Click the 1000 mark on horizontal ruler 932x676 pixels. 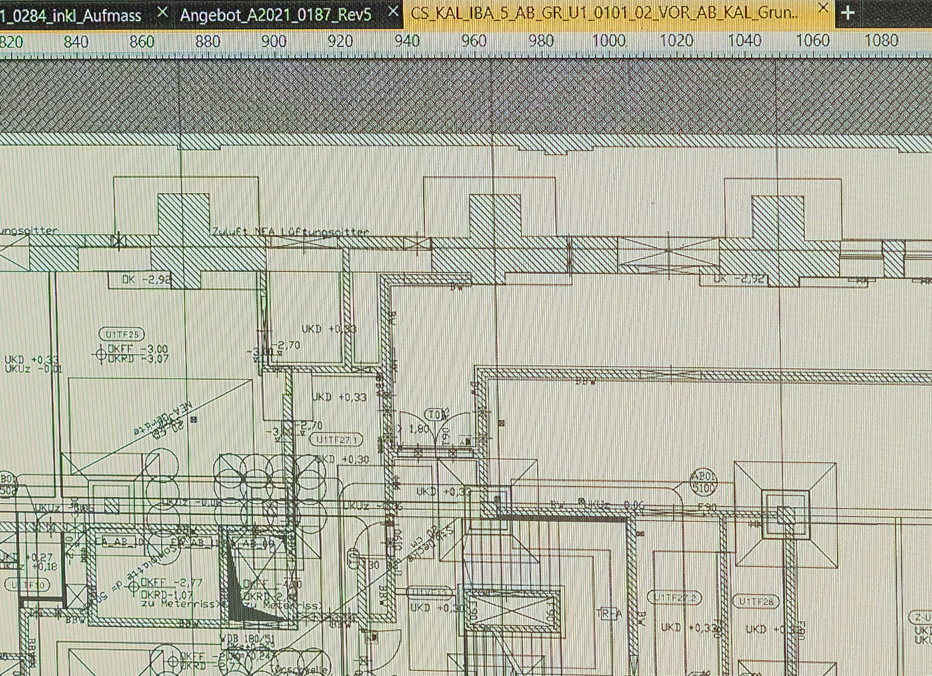(x=609, y=41)
